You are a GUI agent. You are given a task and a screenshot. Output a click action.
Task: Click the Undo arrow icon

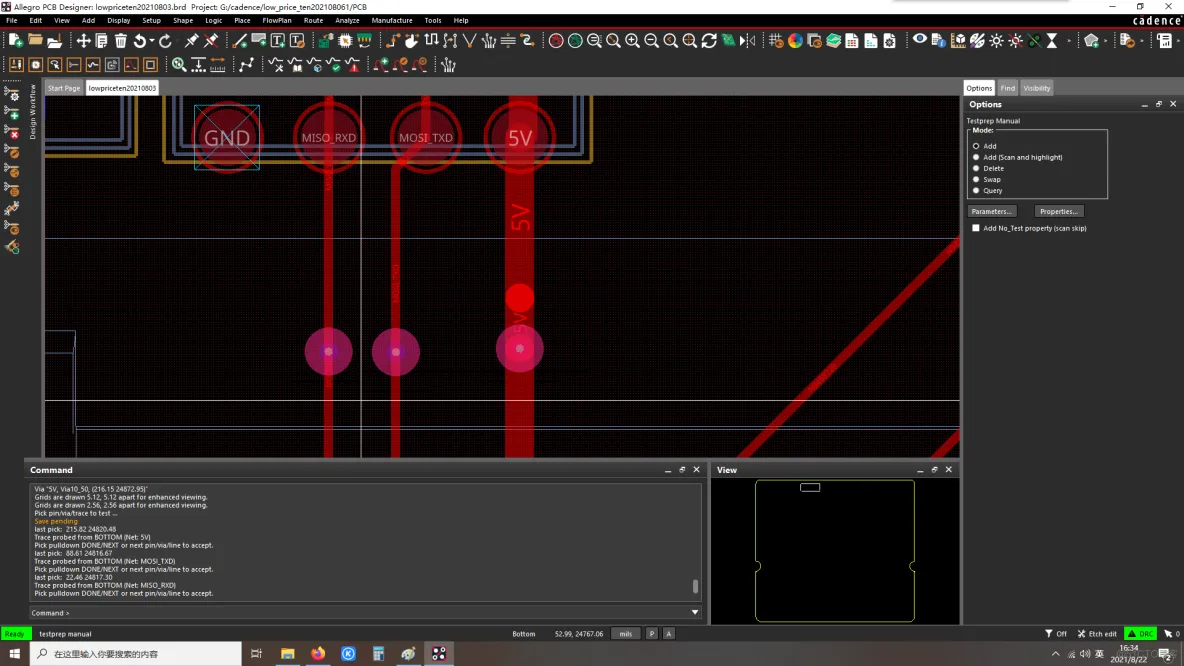[140, 41]
